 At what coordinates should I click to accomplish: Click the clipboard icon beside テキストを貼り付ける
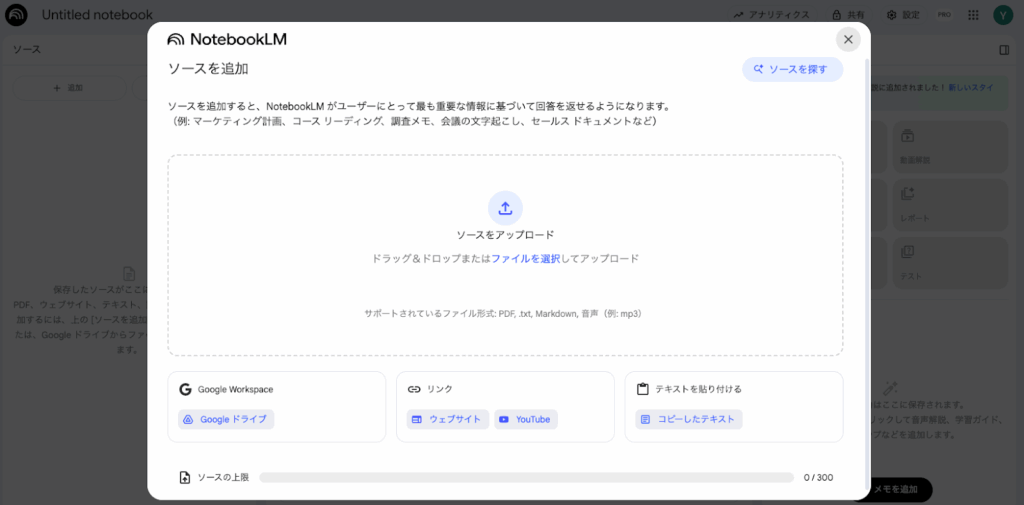[643, 389]
